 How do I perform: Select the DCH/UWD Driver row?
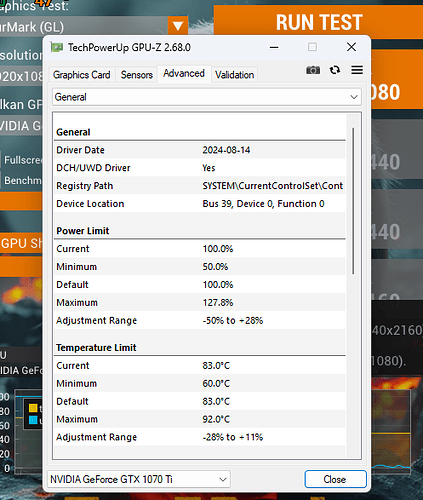point(200,168)
